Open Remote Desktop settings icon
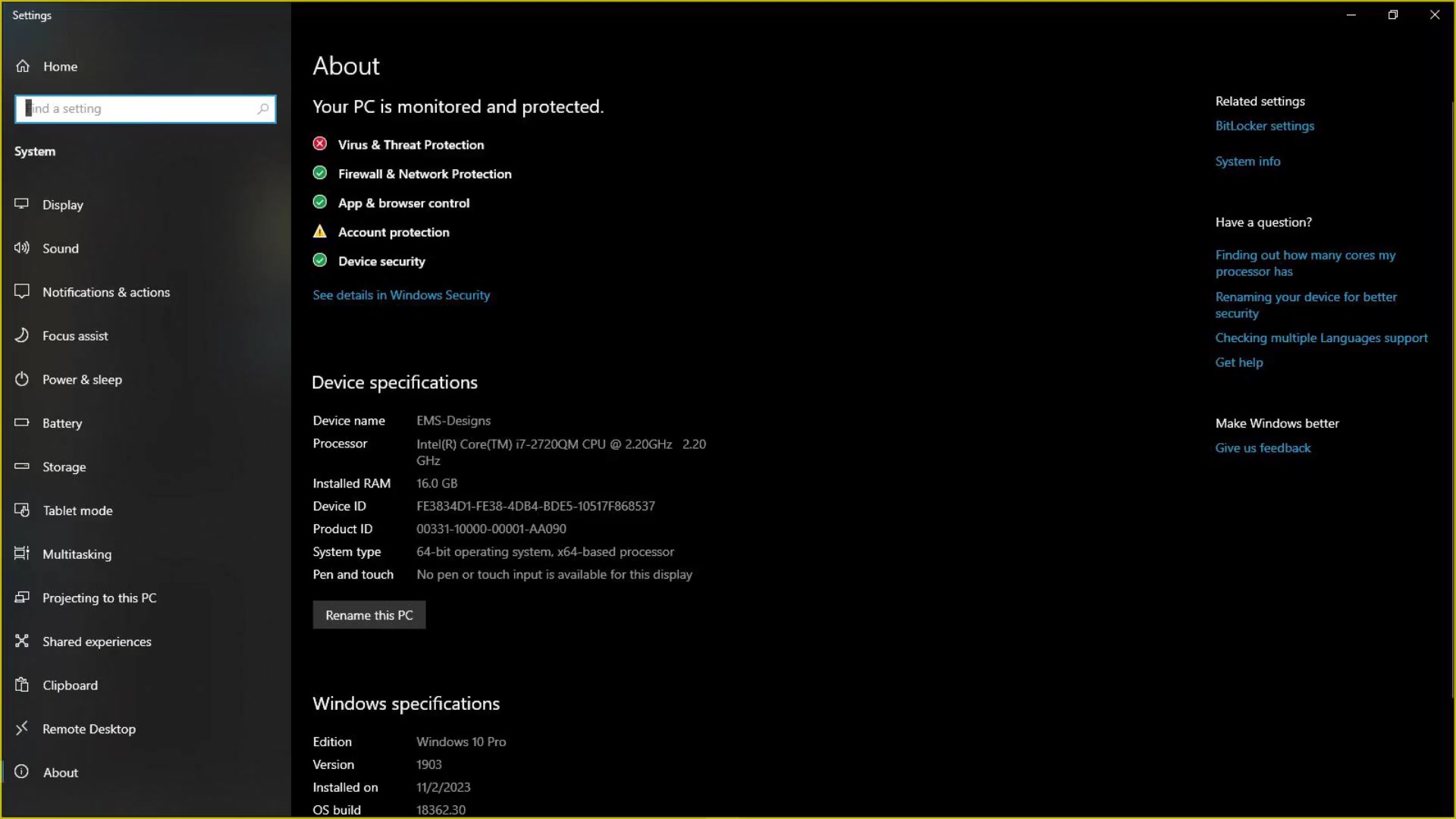This screenshot has width=1456, height=819. coord(24,729)
